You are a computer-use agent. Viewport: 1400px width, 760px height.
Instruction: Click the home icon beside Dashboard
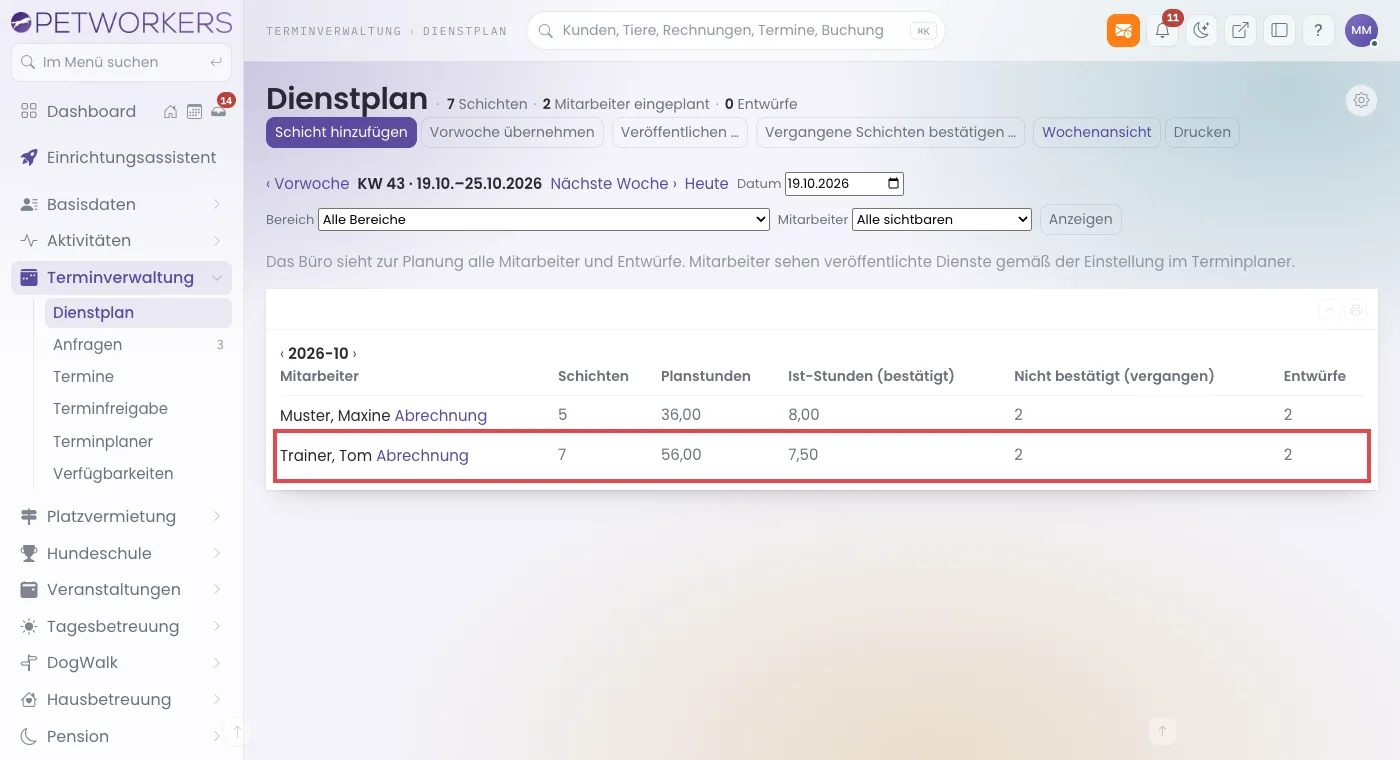pos(171,112)
